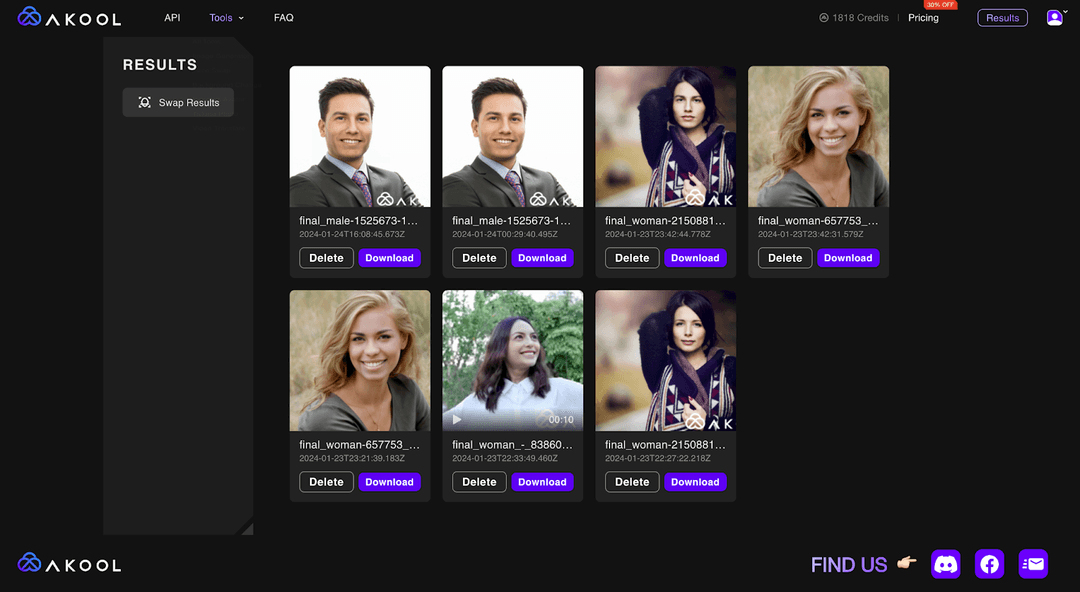Delete the 22:27:22 final_woman result
1080x592 pixels.
pyautogui.click(x=632, y=482)
